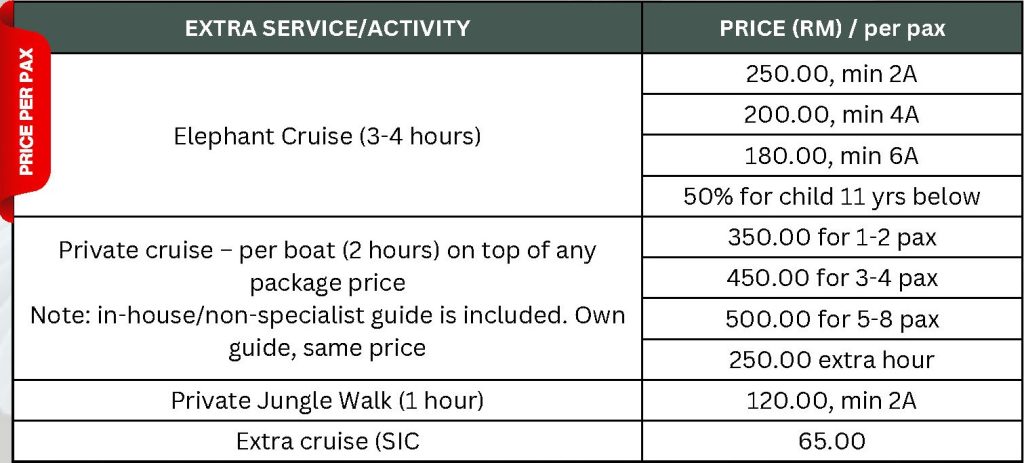The image size is (1024, 463).
Task: Select the EXTRA SERVICE/ACTIVITY column header
Action: click(x=327, y=28)
